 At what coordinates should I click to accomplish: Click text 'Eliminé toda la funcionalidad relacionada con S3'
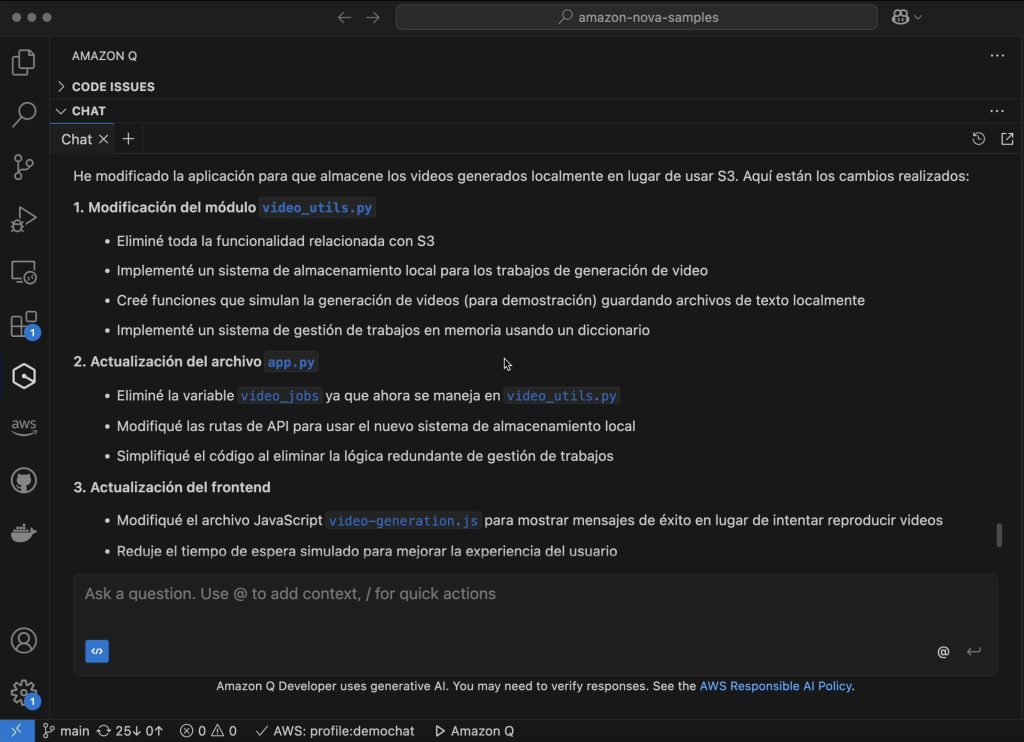[x=276, y=241]
